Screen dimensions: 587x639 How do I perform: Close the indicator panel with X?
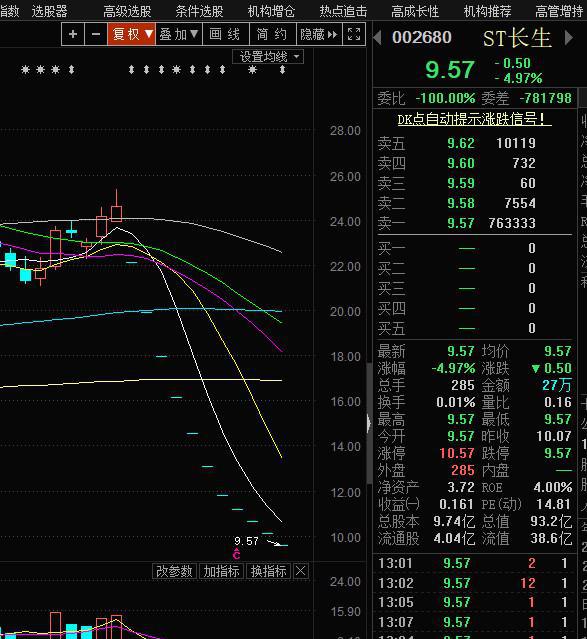click(301, 571)
